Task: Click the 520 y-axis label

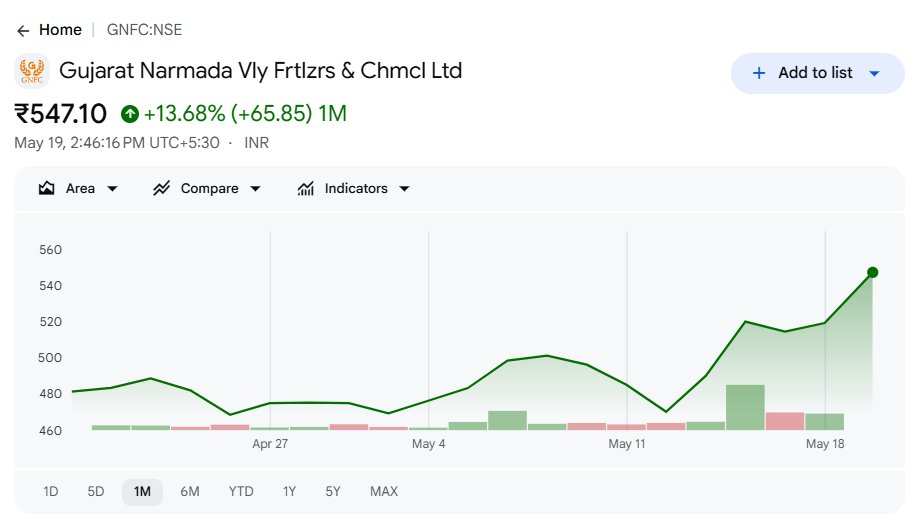Action: pyautogui.click(x=50, y=322)
